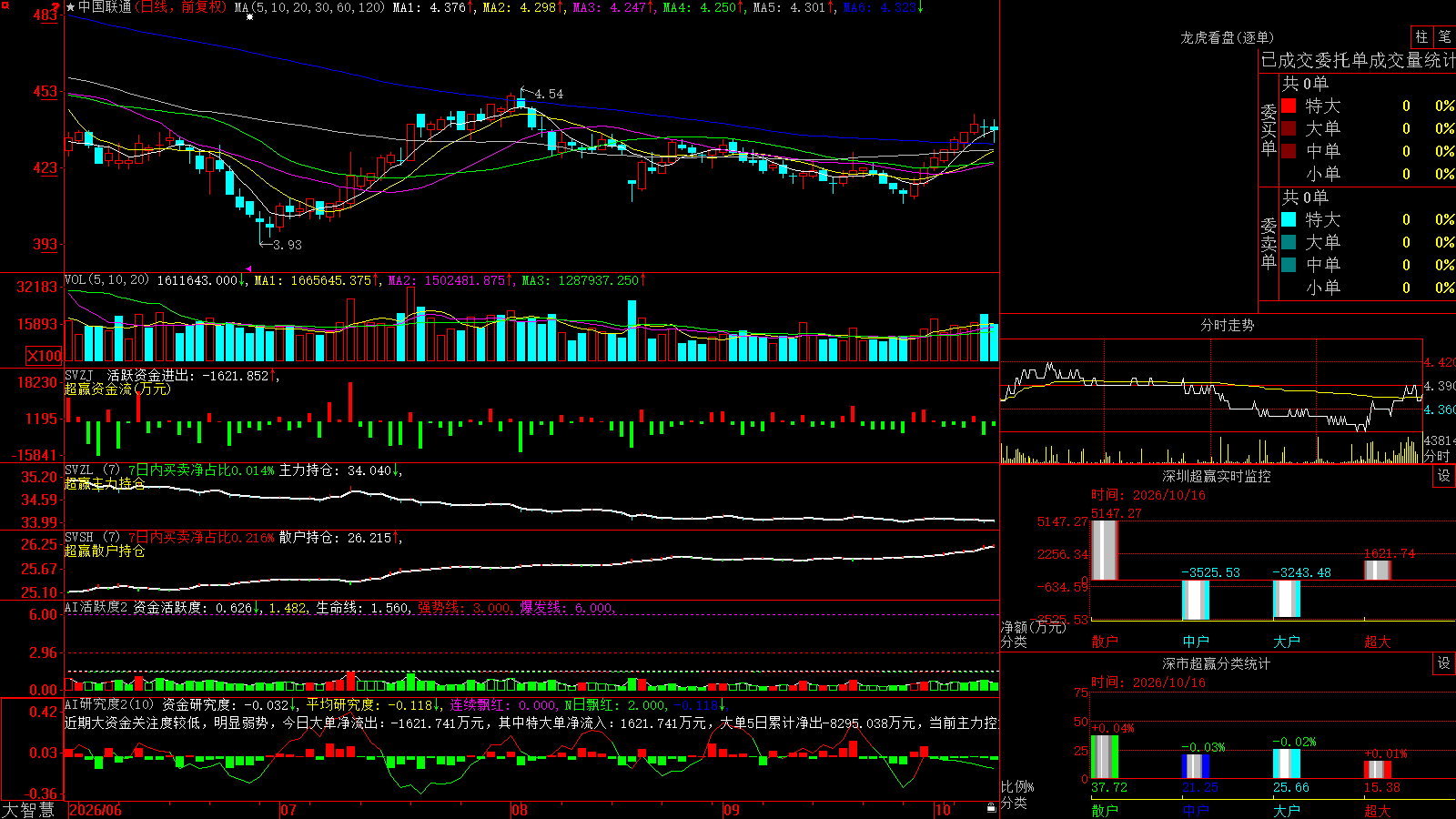This screenshot has height=819, width=1456.
Task: Click the X100 volume multiplier box
Action: (x=45, y=356)
